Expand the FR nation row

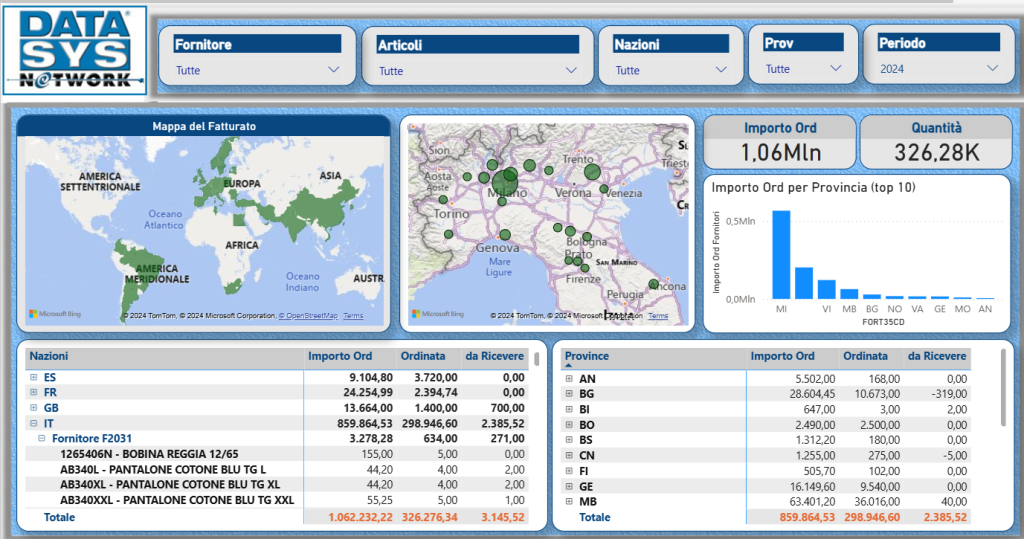(x=34, y=392)
